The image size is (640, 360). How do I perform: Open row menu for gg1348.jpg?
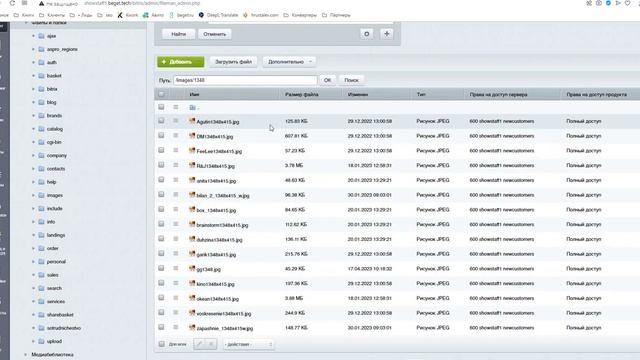(x=176, y=268)
